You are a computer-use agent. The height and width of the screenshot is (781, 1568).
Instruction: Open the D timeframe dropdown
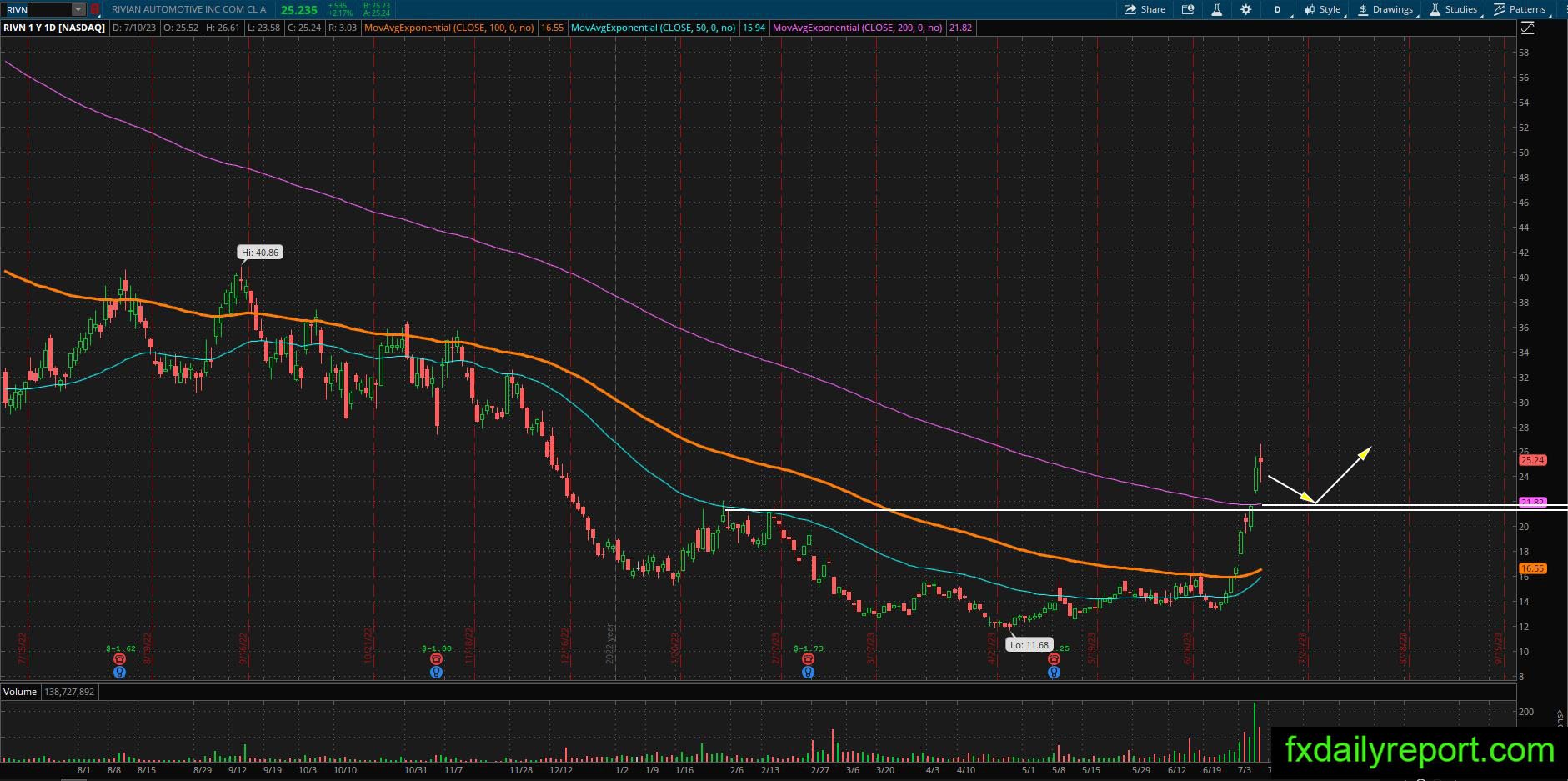coord(1277,9)
